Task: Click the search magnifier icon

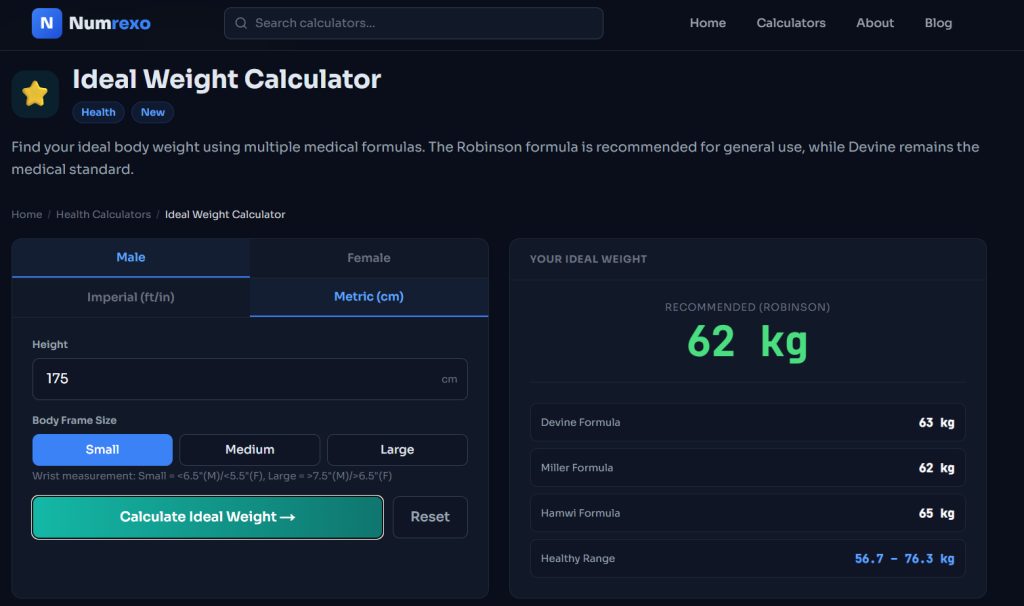Action: coord(241,24)
